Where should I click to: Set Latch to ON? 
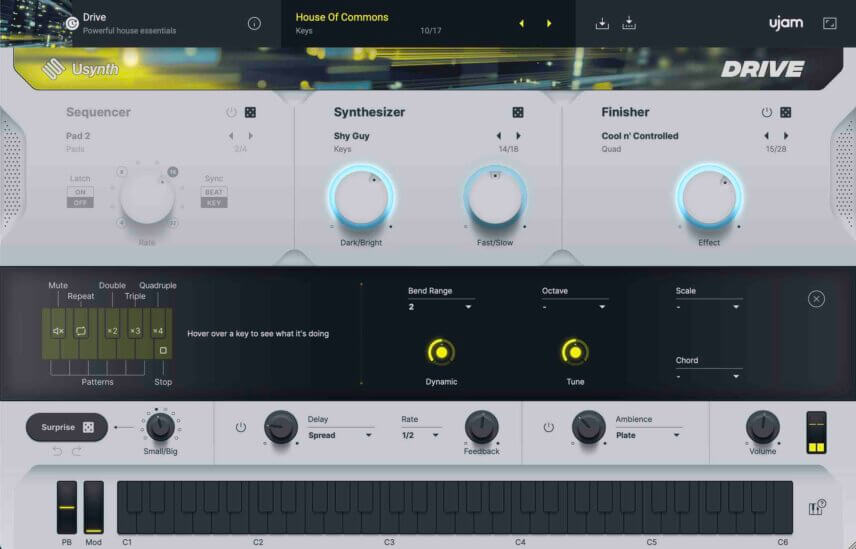coord(80,192)
